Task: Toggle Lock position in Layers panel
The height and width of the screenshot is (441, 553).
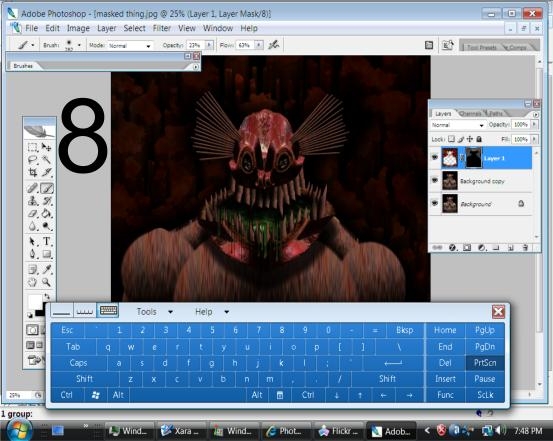Action: 470,139
